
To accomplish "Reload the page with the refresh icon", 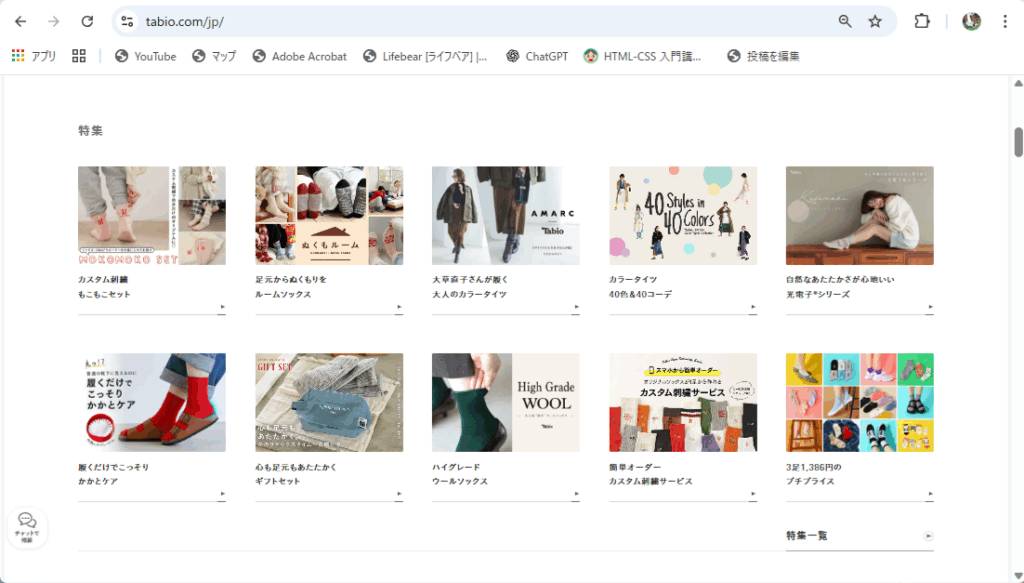I will (x=87, y=21).
